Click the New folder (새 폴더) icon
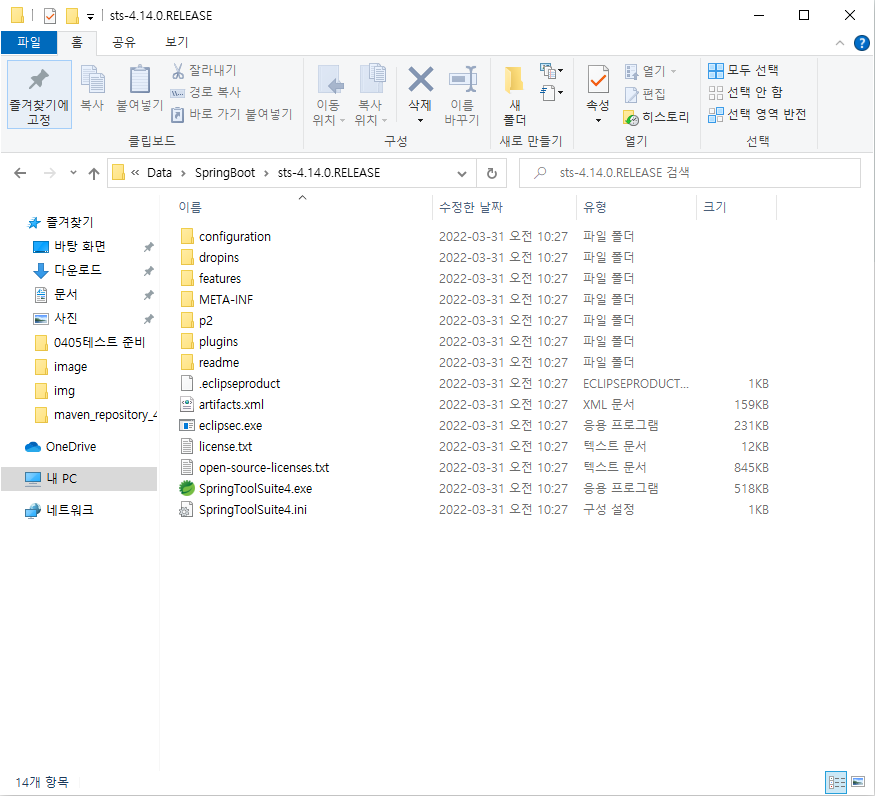The height and width of the screenshot is (796, 875). click(514, 79)
